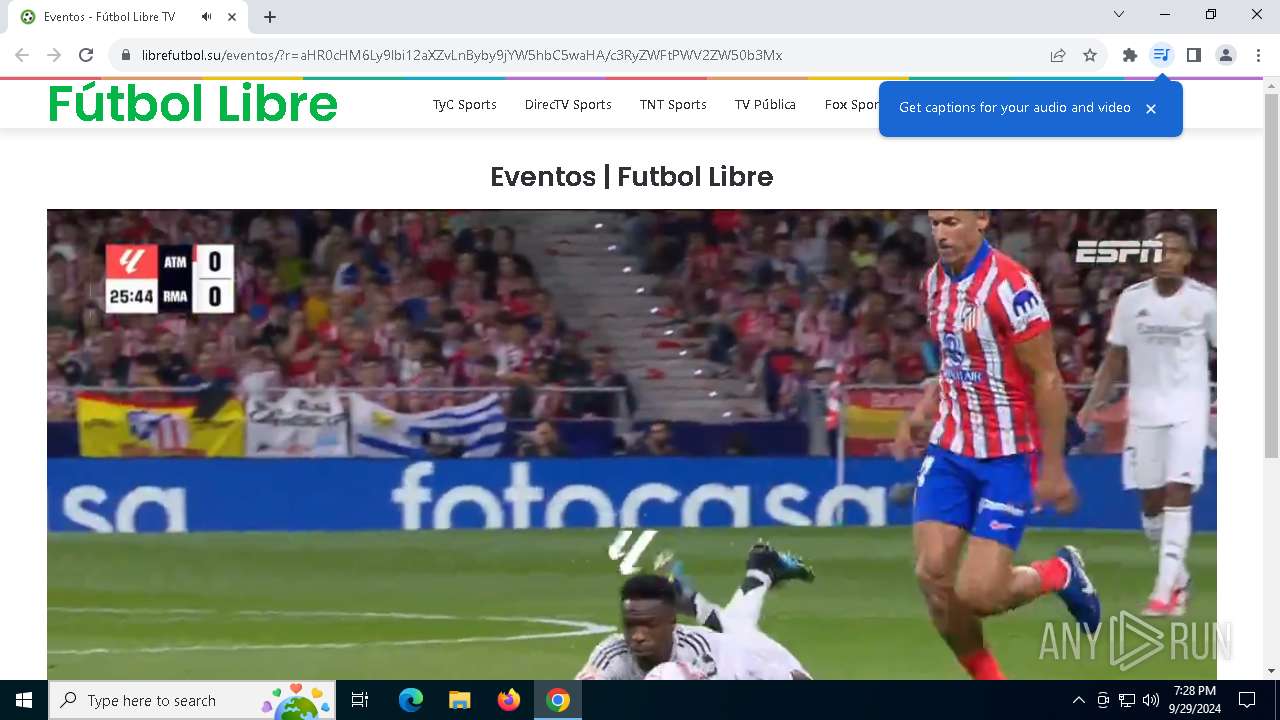Open File Explorer from taskbar

(459, 700)
